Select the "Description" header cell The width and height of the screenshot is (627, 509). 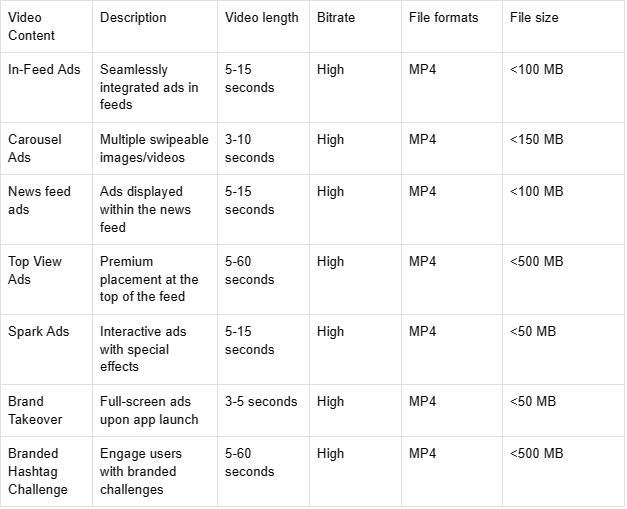[x=133, y=18]
